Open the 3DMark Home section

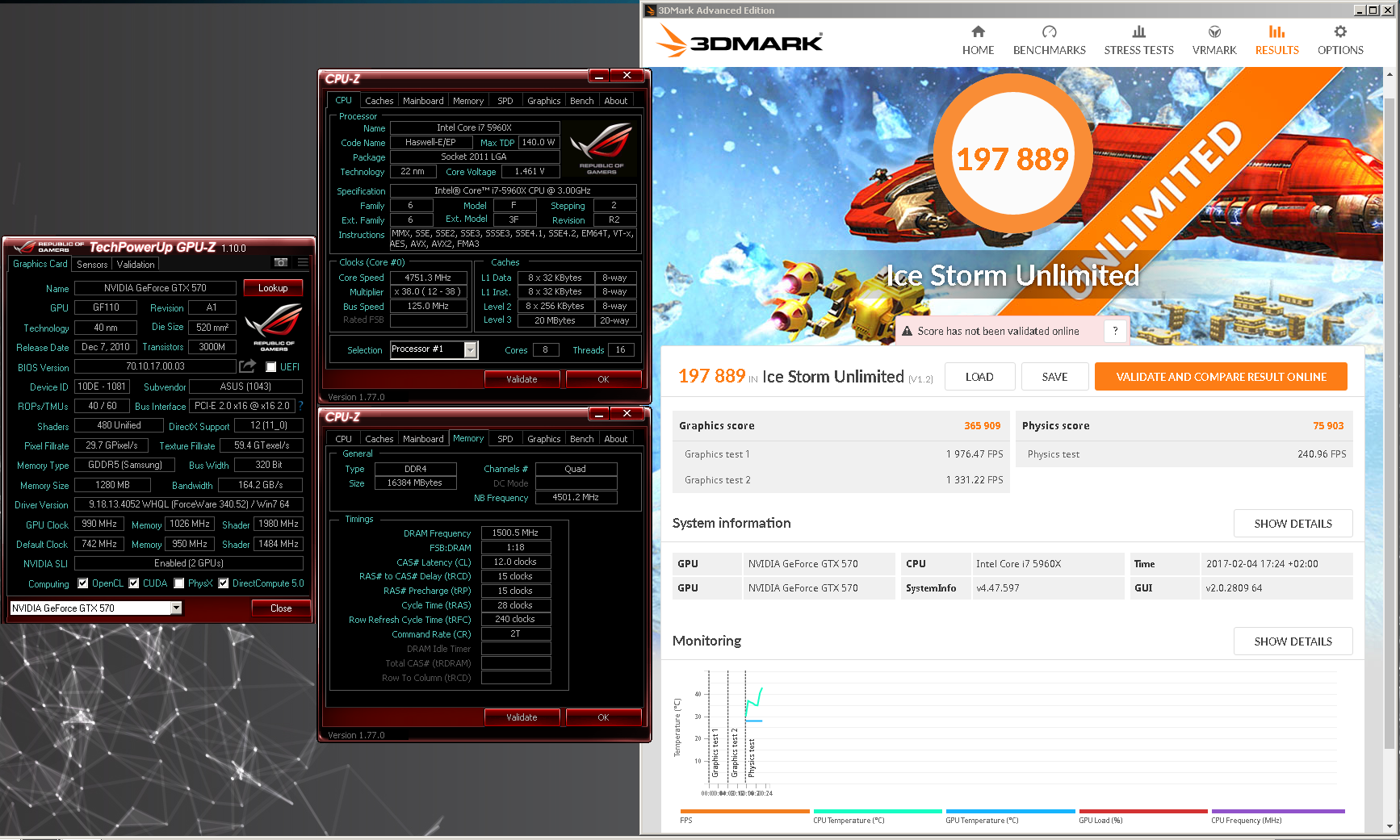click(x=978, y=40)
